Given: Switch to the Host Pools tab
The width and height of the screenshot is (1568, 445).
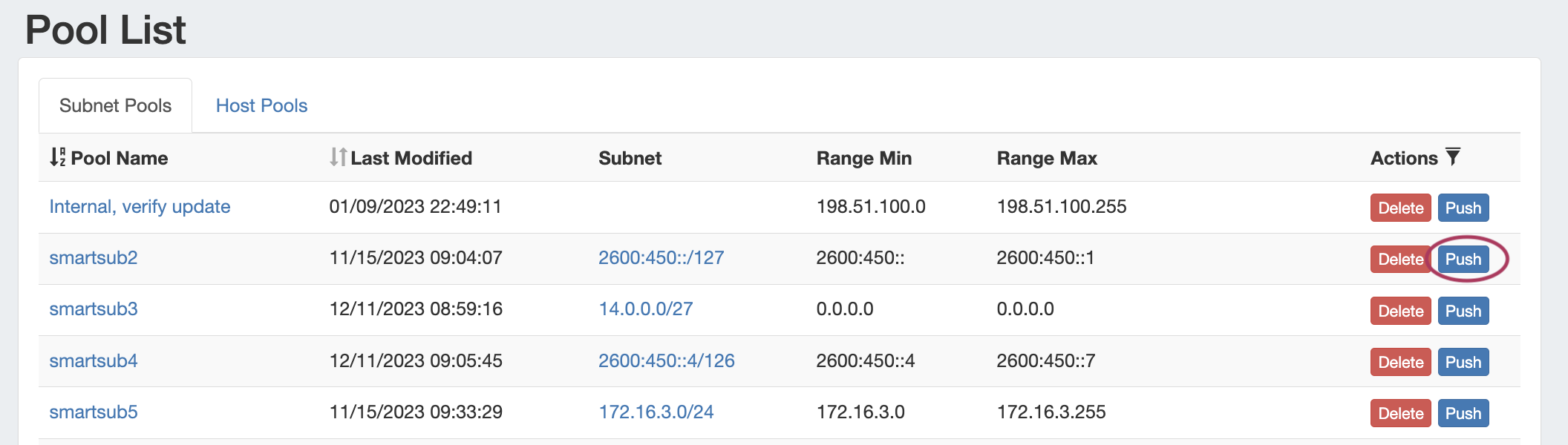Looking at the screenshot, I should point(261,106).
